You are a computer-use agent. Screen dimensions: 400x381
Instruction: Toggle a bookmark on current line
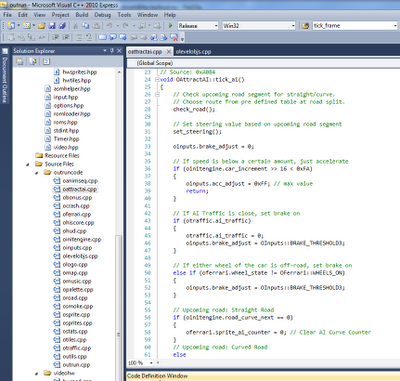point(102,37)
